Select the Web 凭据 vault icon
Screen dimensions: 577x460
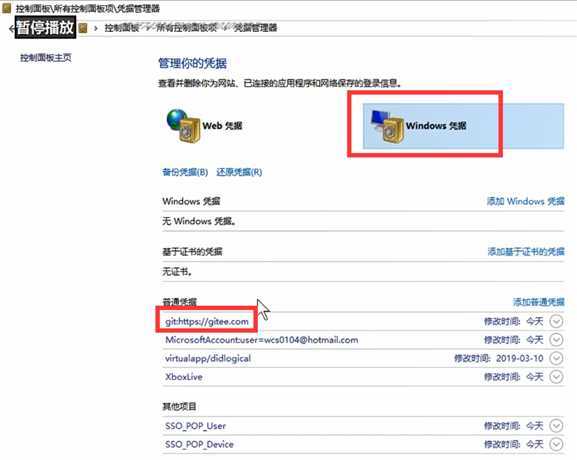(x=183, y=125)
